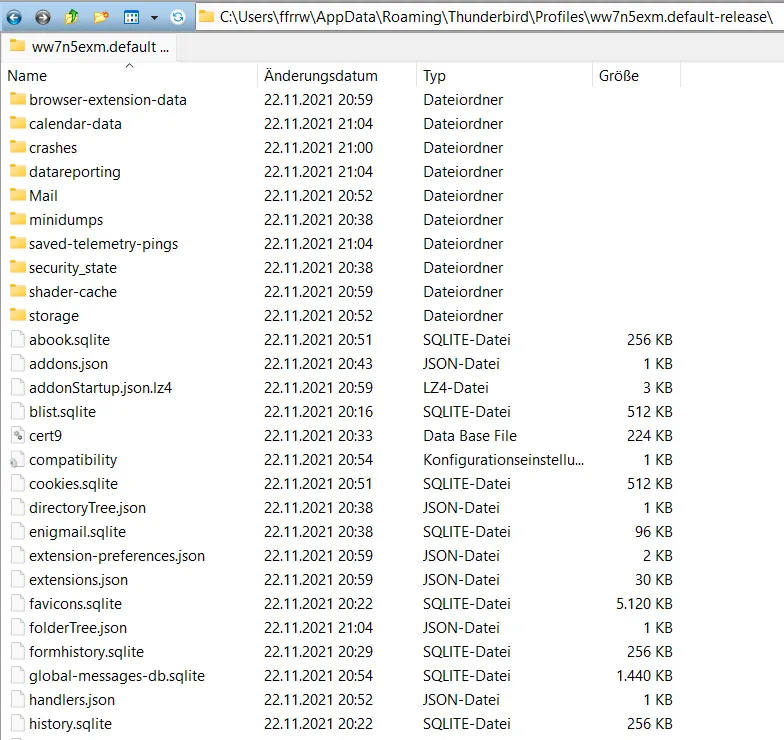The height and width of the screenshot is (740, 784).
Task: Sort by Größe column header
Action: pyautogui.click(x=618, y=76)
